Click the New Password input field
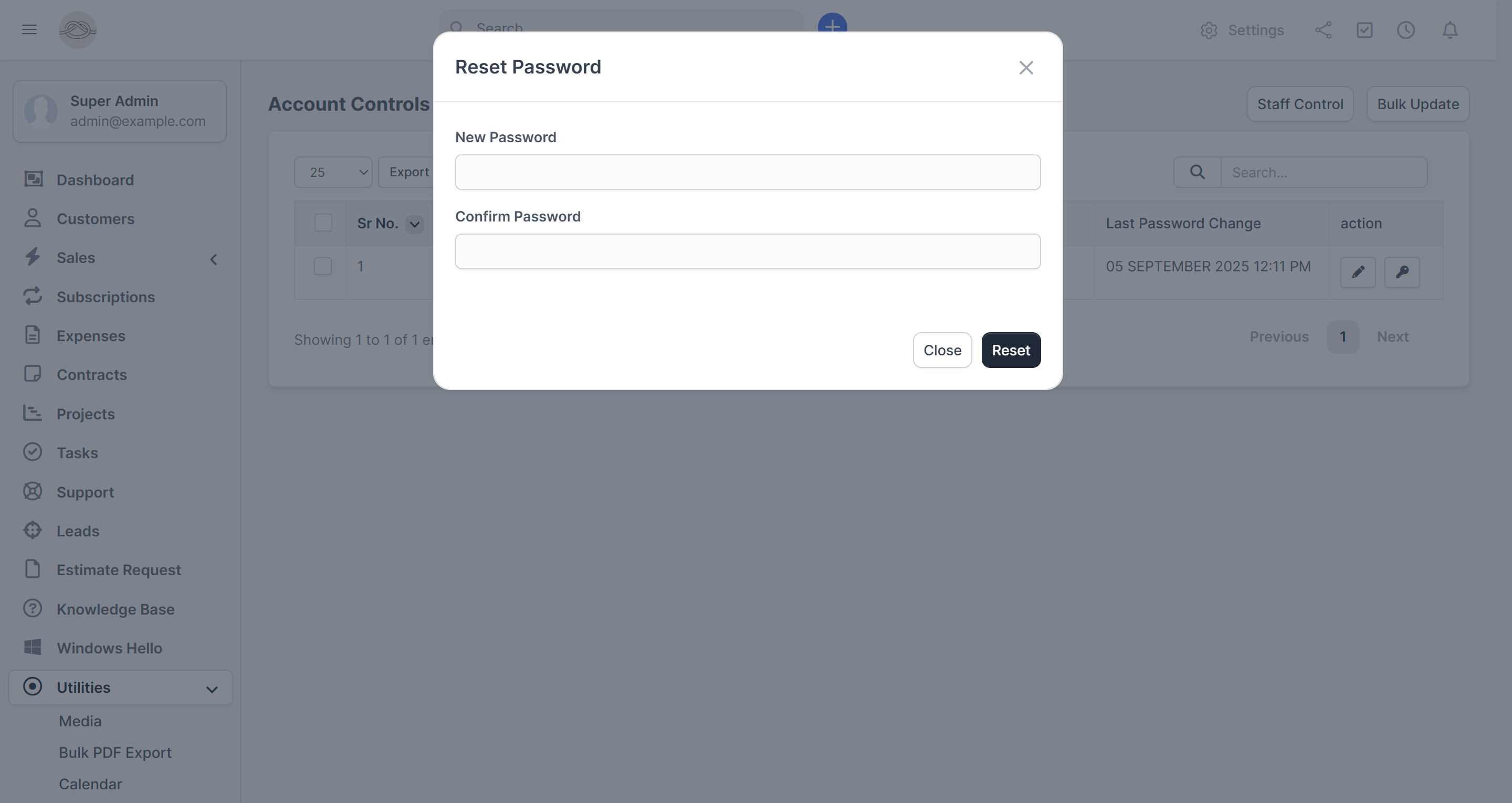 747,172
